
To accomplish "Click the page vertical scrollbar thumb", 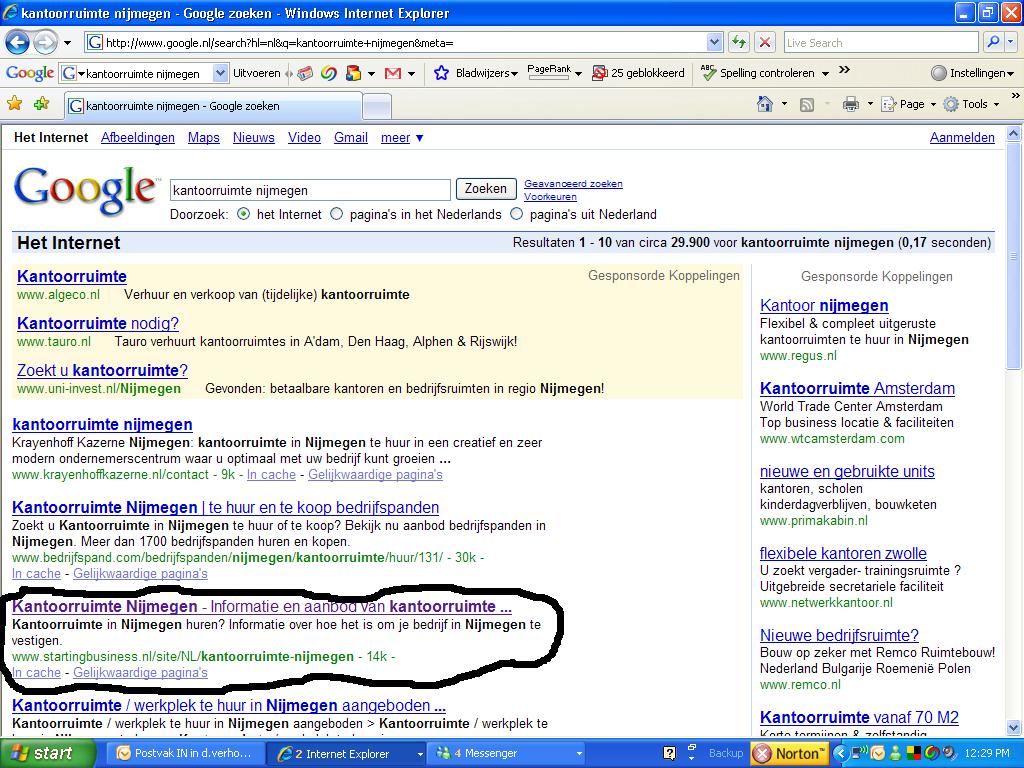I will tap(1014, 256).
